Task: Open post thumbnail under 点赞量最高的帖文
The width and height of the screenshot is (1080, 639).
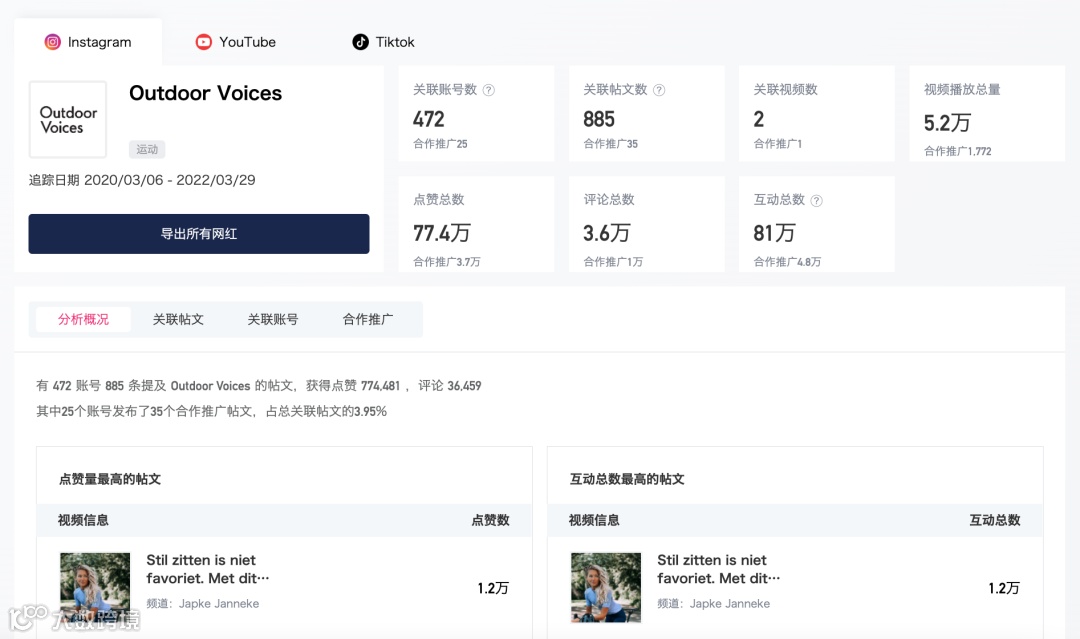Action: 95,587
